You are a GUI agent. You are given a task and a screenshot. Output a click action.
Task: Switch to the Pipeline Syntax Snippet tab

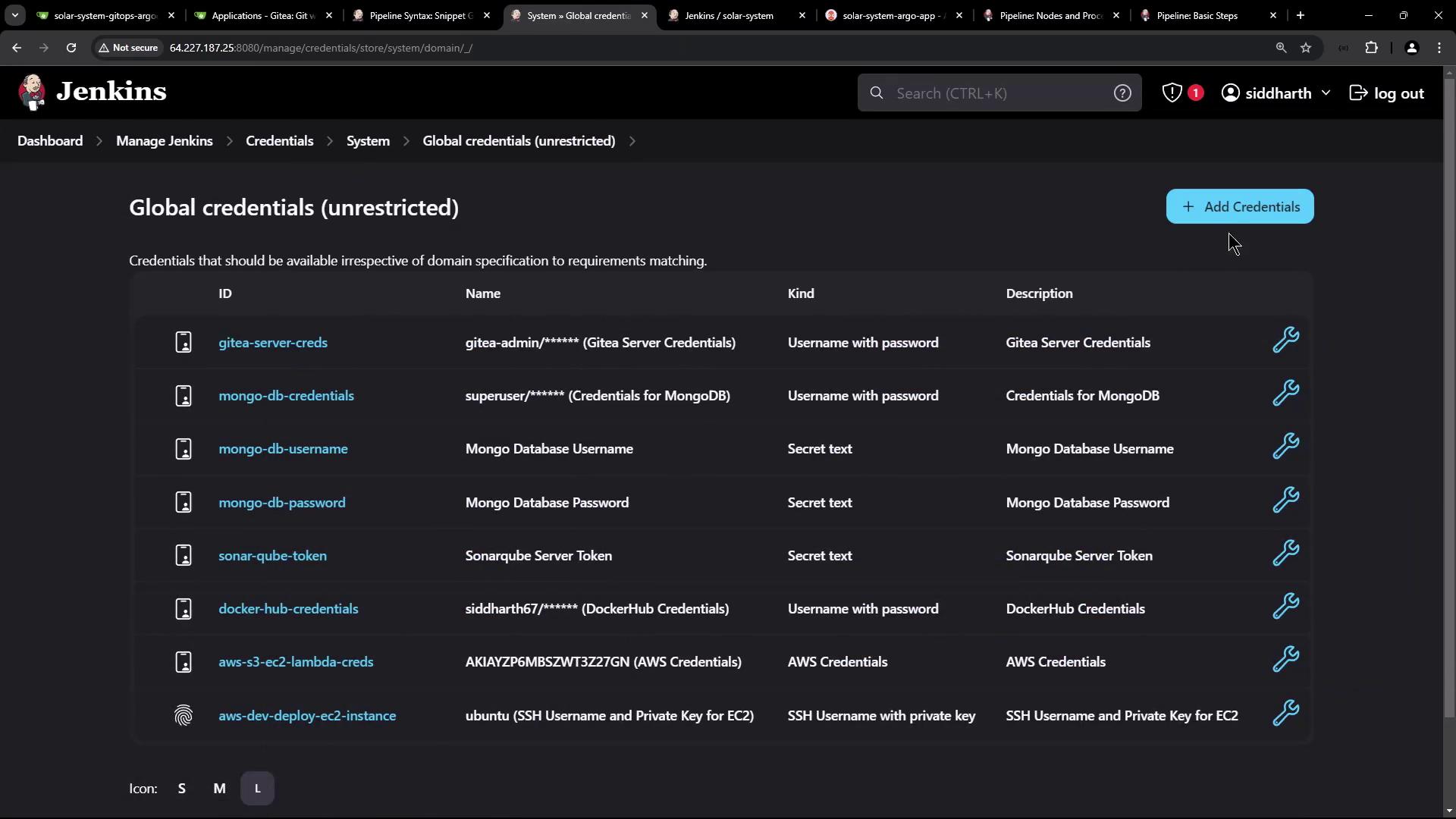click(421, 15)
